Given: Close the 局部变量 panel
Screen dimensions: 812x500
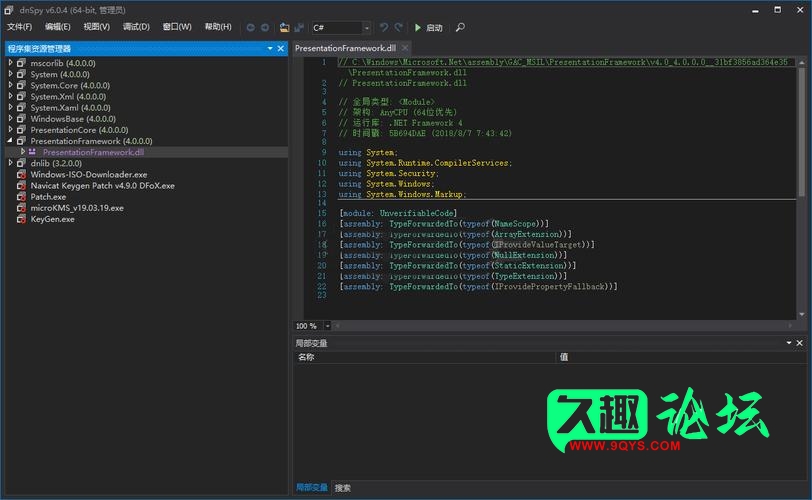Looking at the screenshot, I should click(800, 343).
